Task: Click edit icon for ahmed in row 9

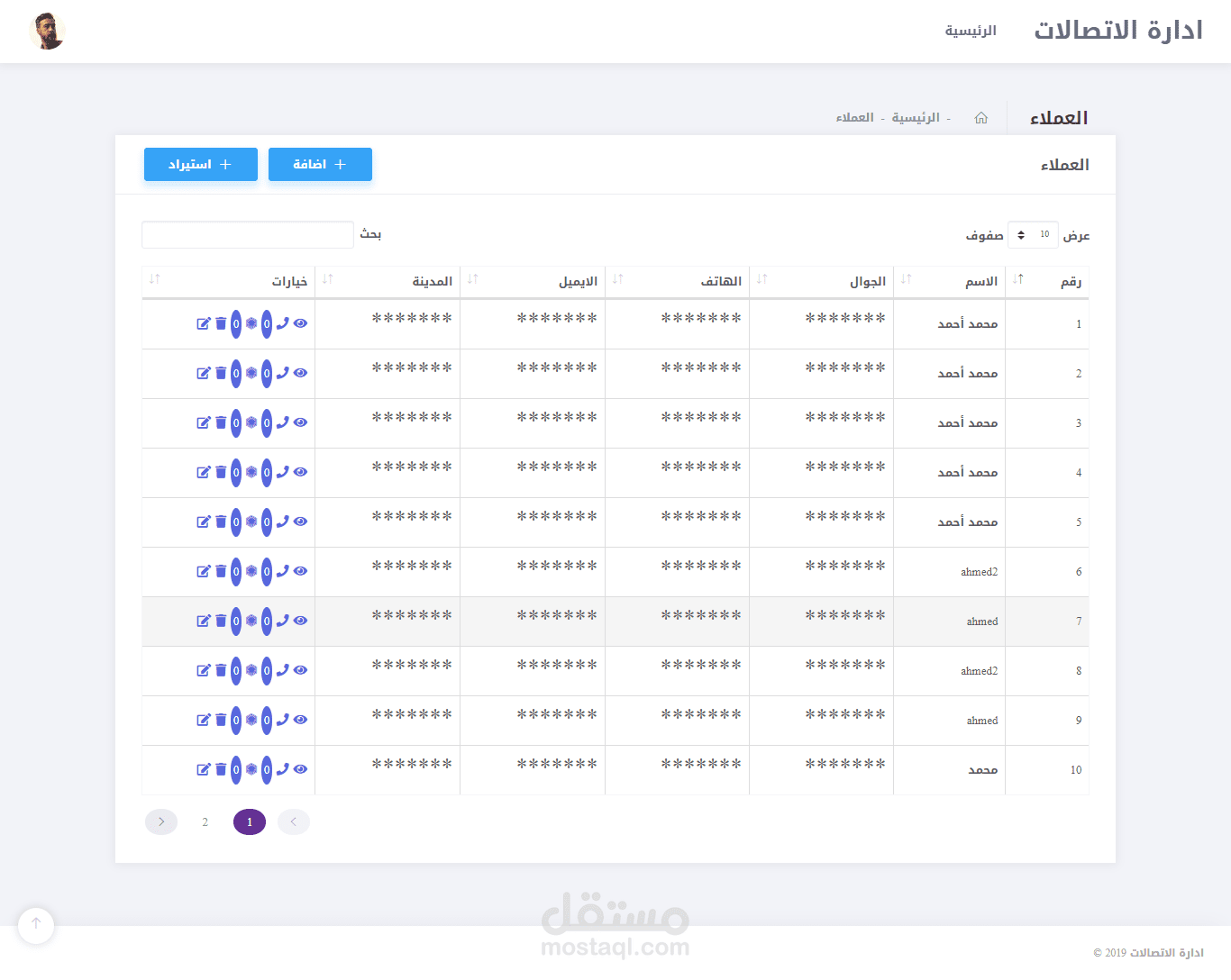Action: coord(204,720)
